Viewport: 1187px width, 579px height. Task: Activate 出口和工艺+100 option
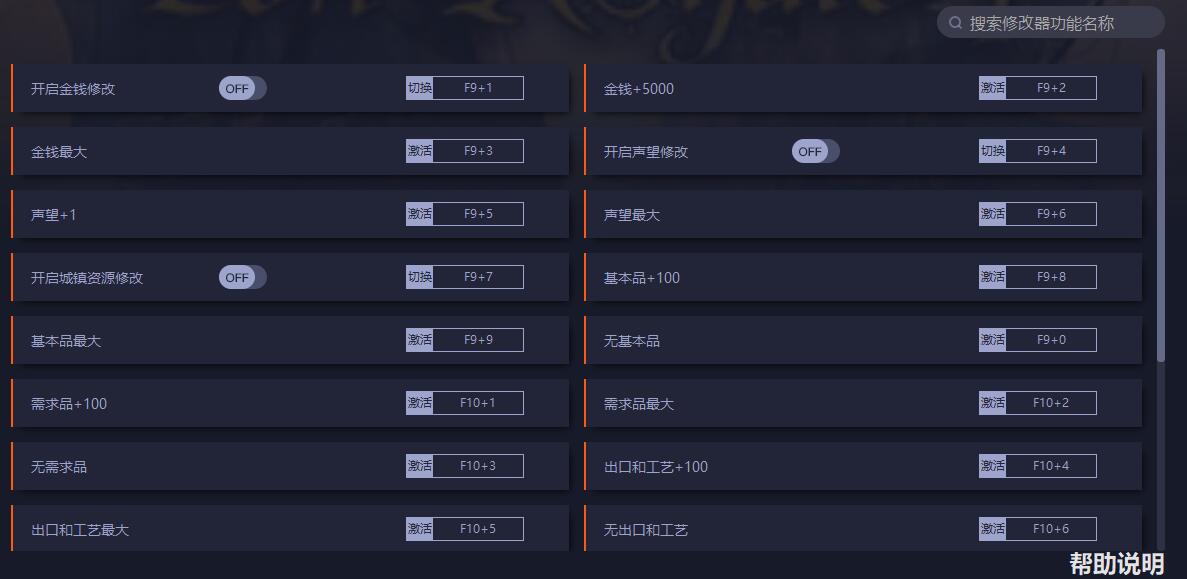coord(993,466)
